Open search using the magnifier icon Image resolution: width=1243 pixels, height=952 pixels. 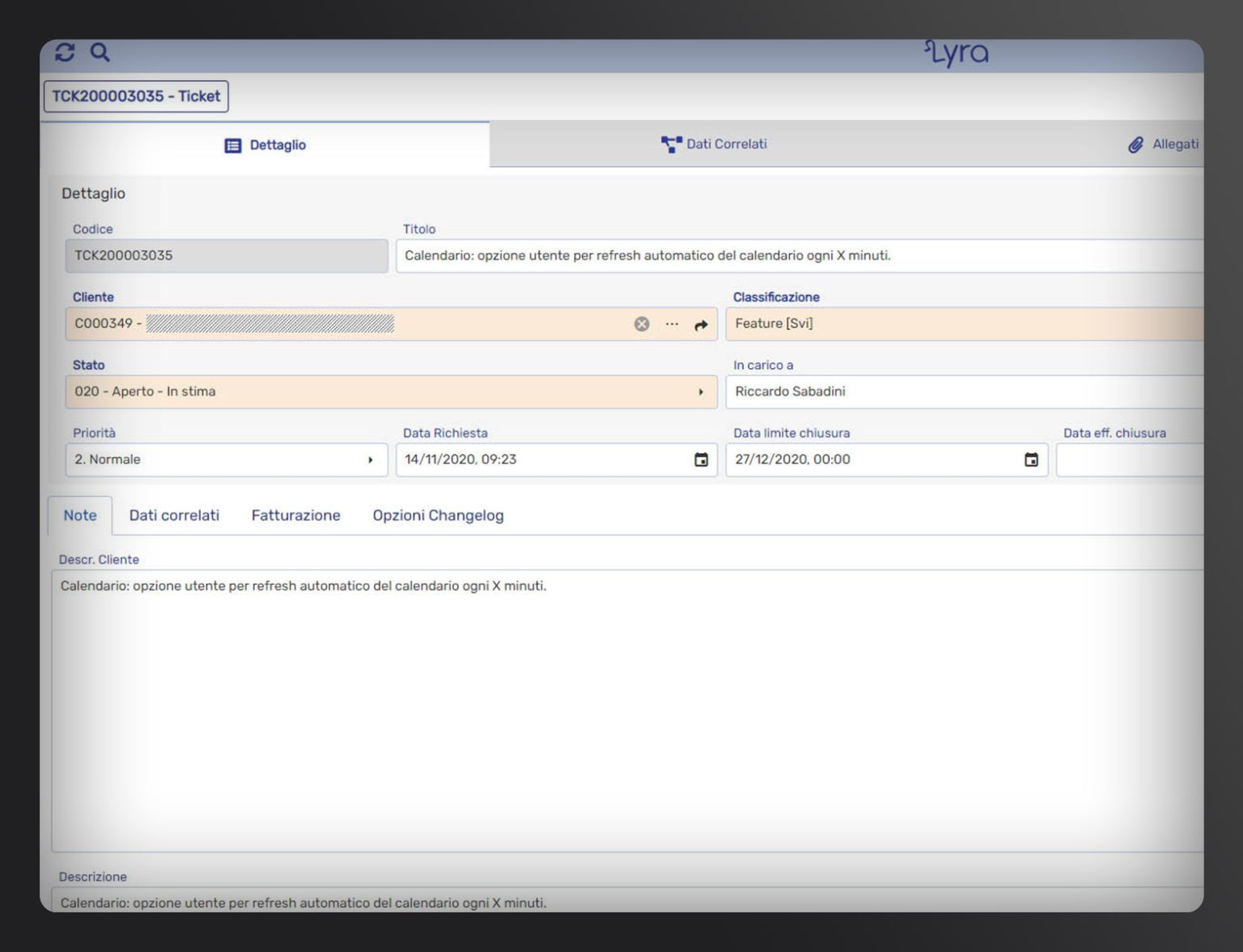[100, 52]
